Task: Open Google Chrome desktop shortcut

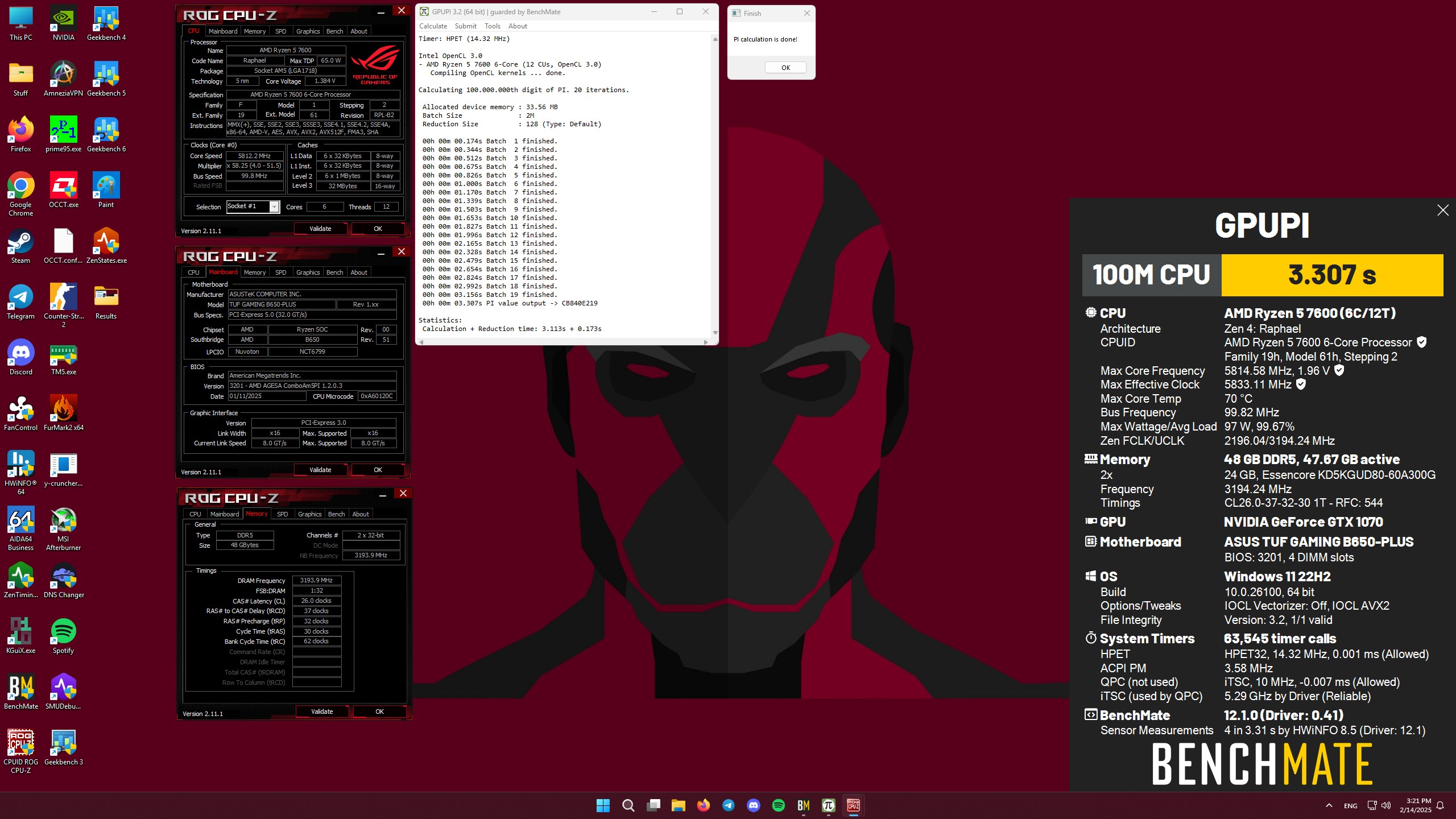Action: pos(21,194)
